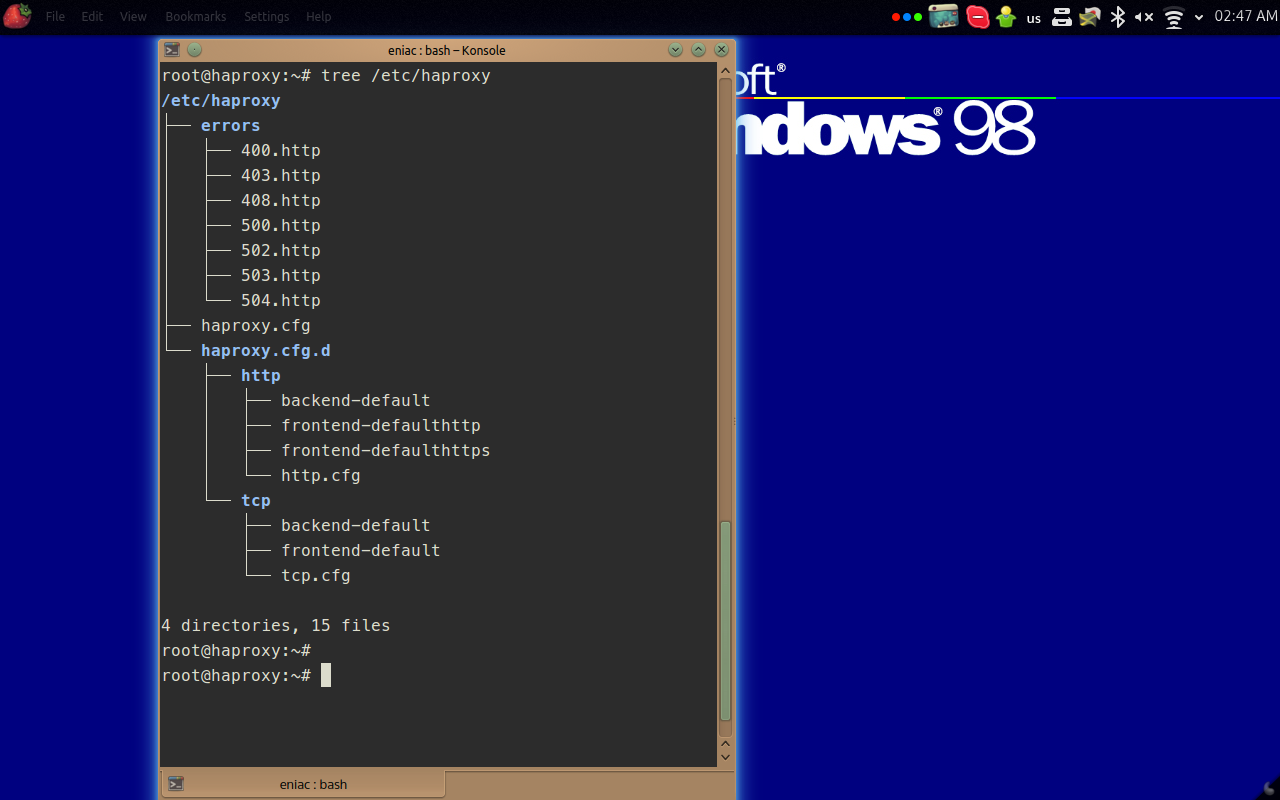
Task: Click the 'http' directory entry
Action: (x=261, y=375)
